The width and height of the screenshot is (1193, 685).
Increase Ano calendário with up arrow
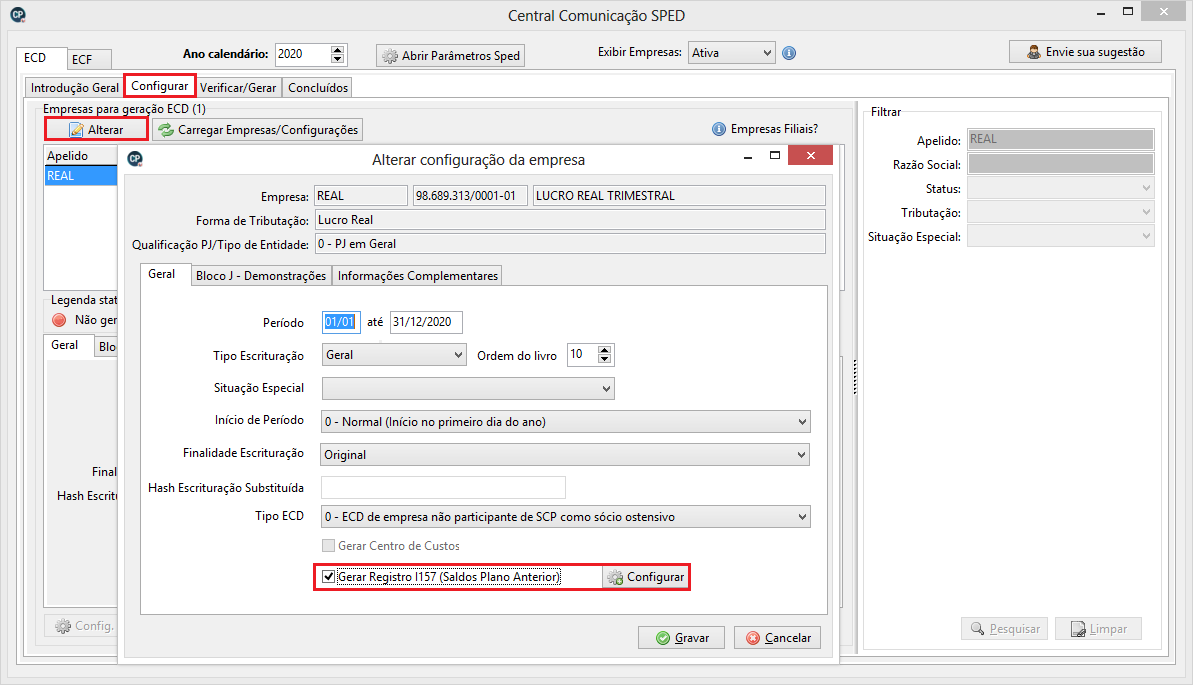(x=338, y=49)
